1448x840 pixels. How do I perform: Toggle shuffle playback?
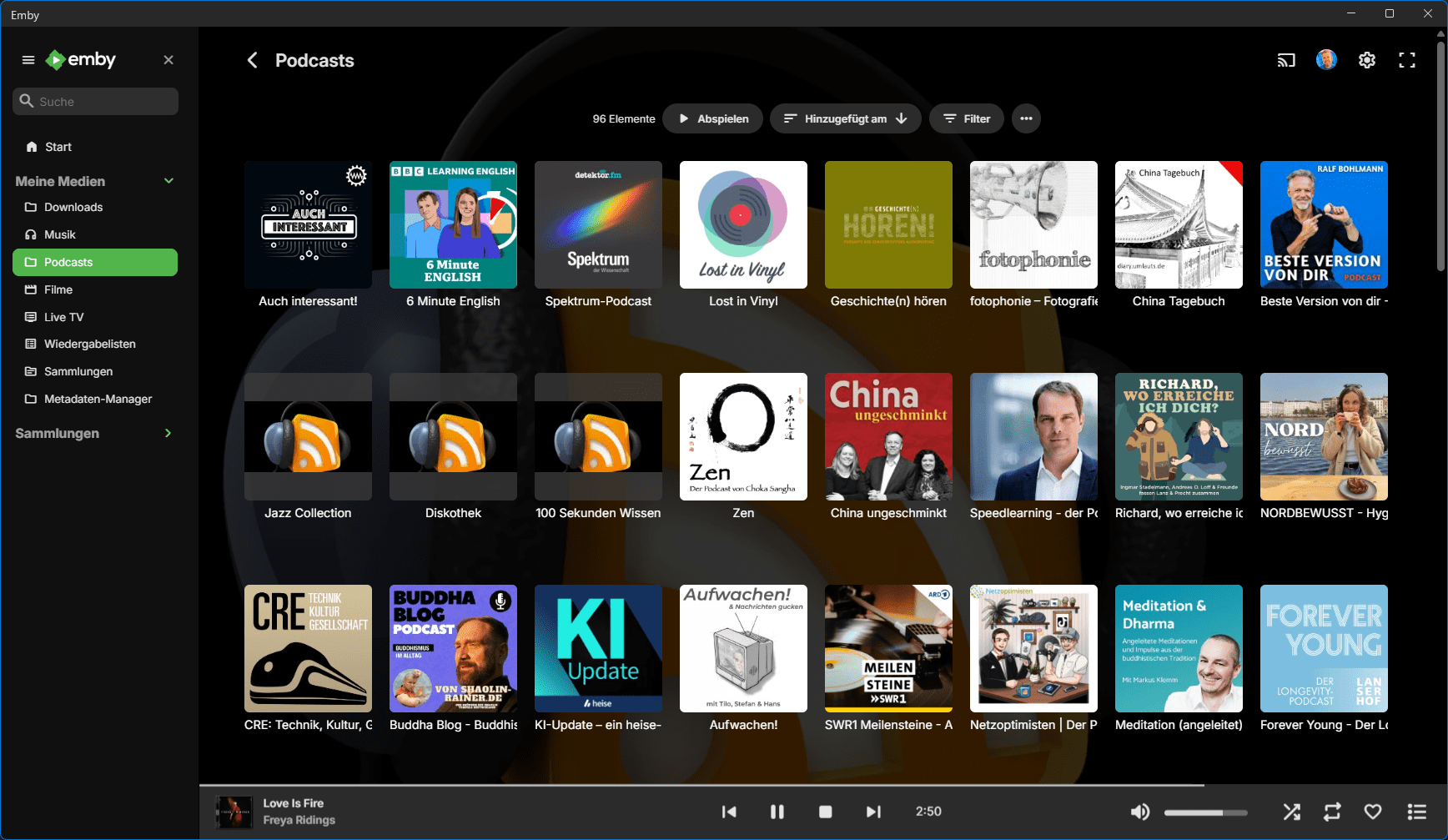click(x=1291, y=812)
